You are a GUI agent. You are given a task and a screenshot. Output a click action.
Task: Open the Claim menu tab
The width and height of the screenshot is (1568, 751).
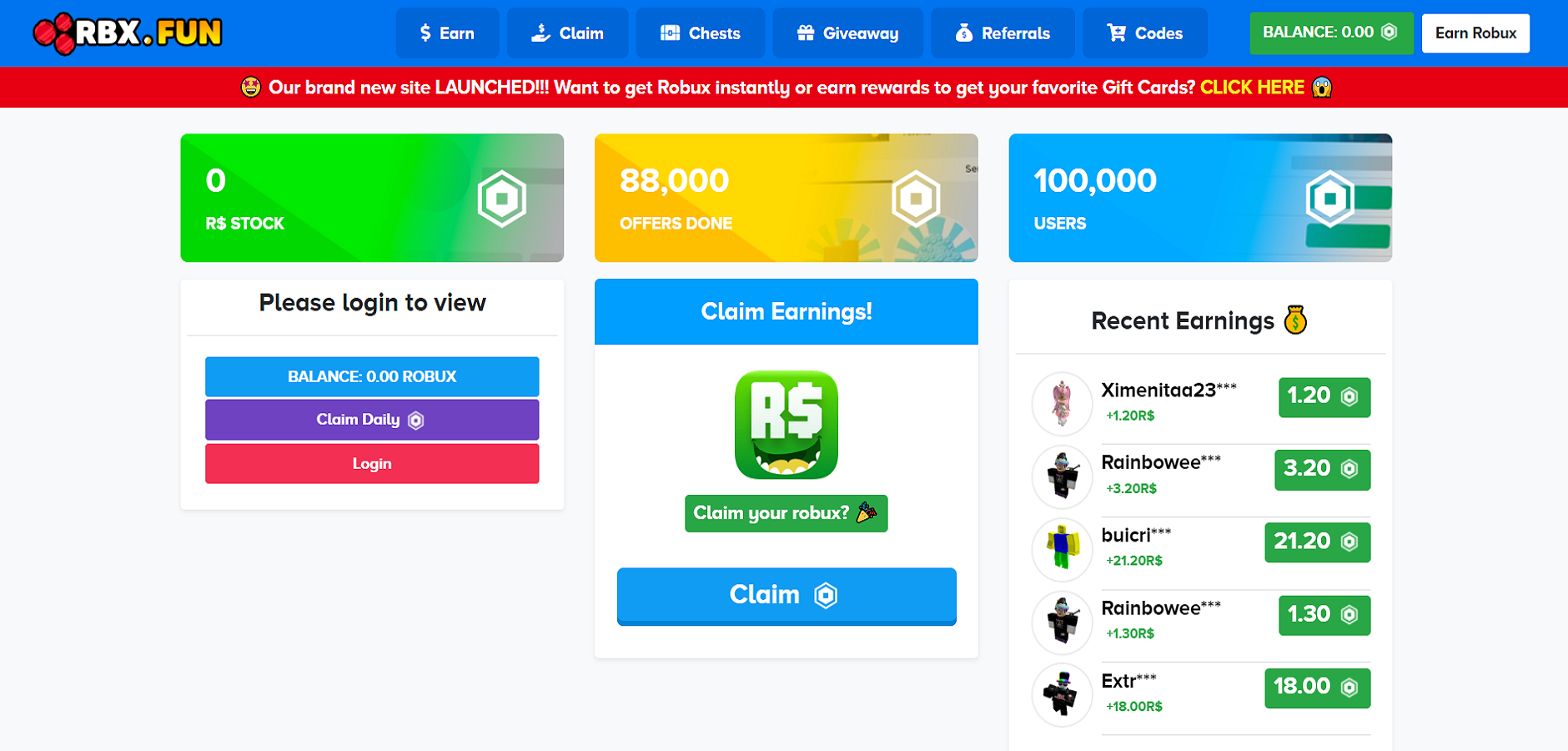pyautogui.click(x=567, y=33)
